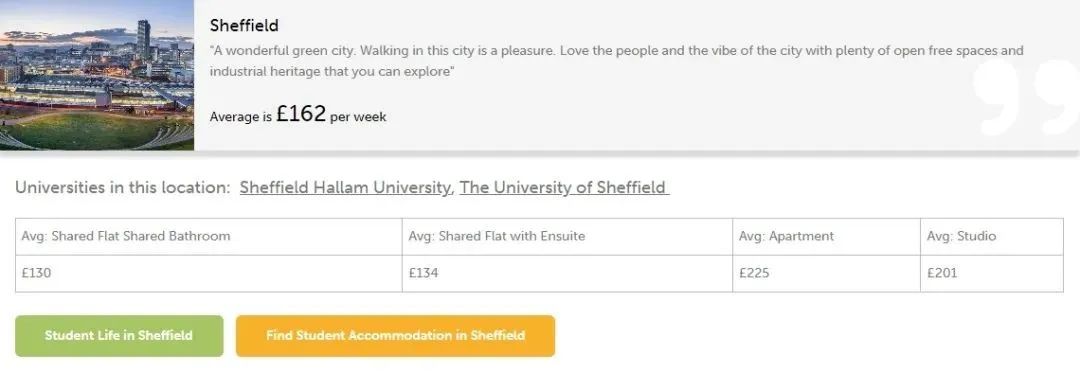Click the 'per week' text beside price
Viewport: 1080px width, 373px height.
pyautogui.click(x=358, y=117)
